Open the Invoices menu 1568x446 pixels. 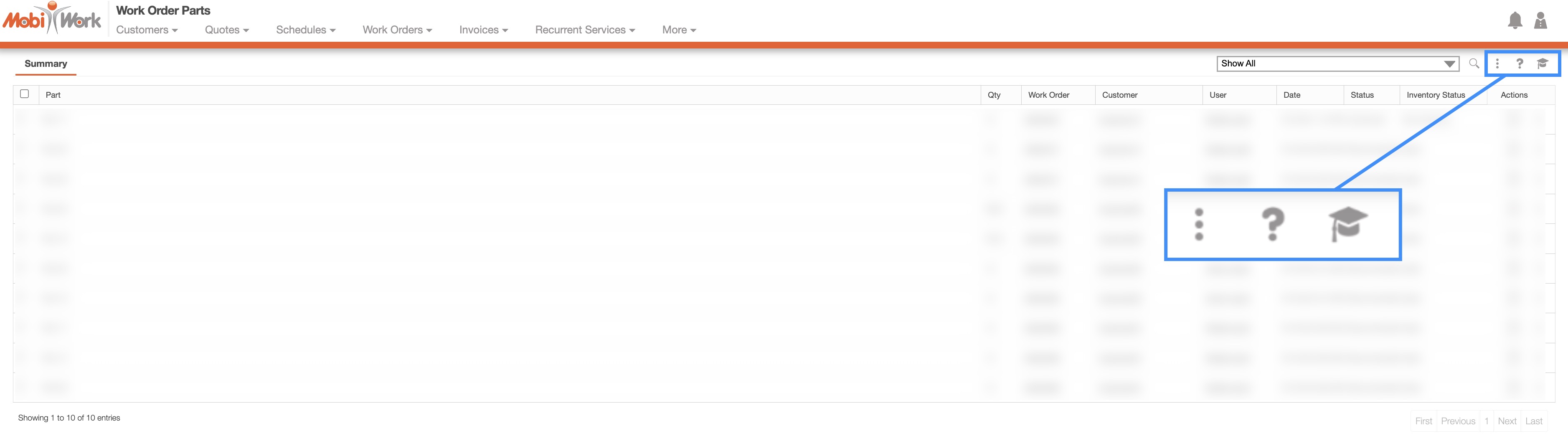[x=483, y=30]
